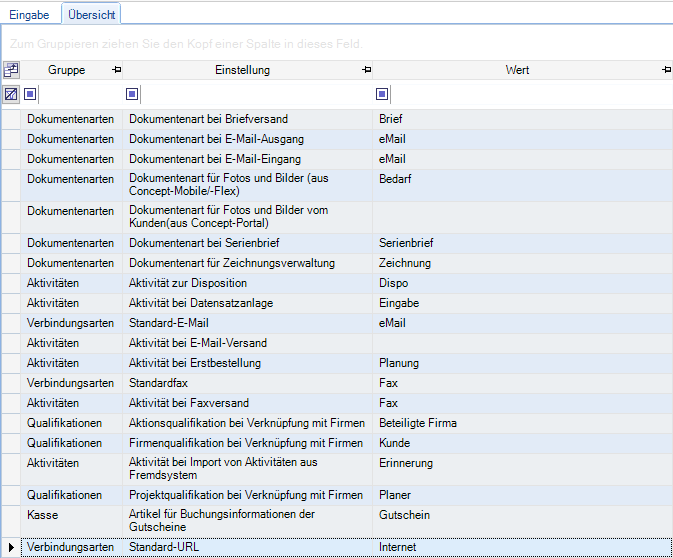This screenshot has width=673, height=558.
Task: Pin the Wert column
Action: coord(666,70)
